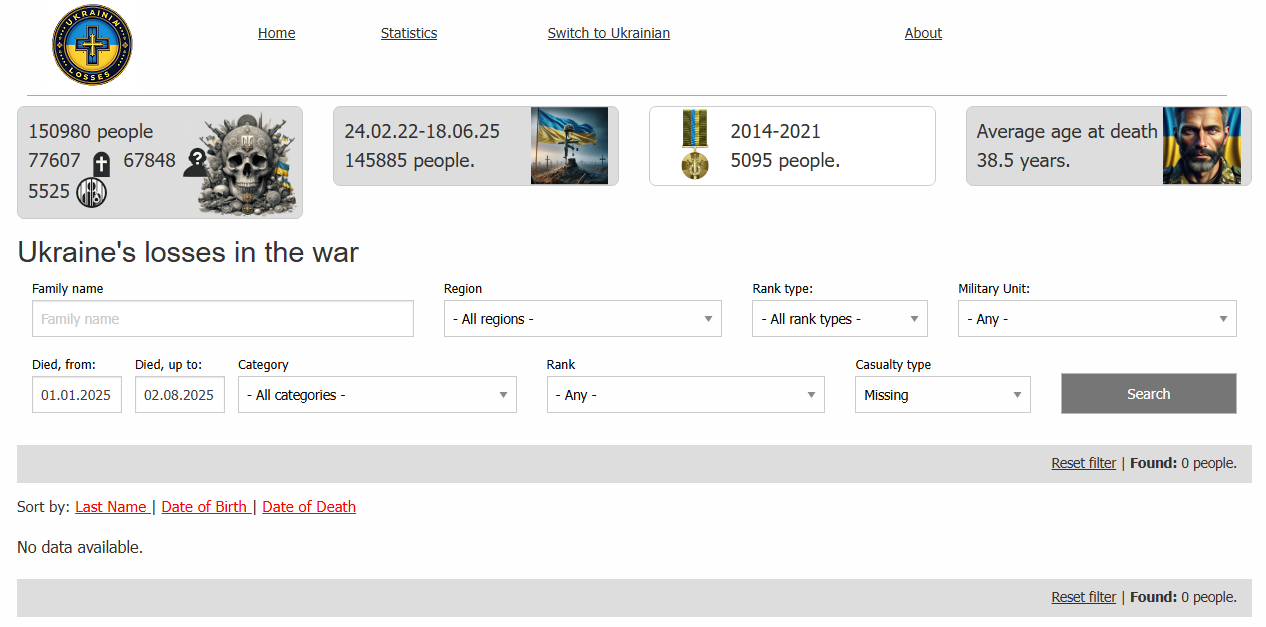1266x627 pixels.
Task: Click the Ukraine's losses in the war heading
Action: tap(188, 252)
